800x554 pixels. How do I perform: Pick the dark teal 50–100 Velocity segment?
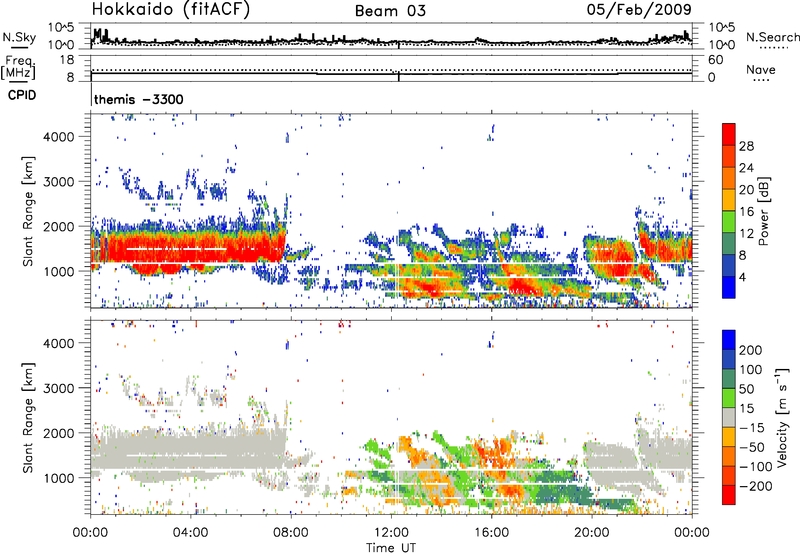point(729,379)
